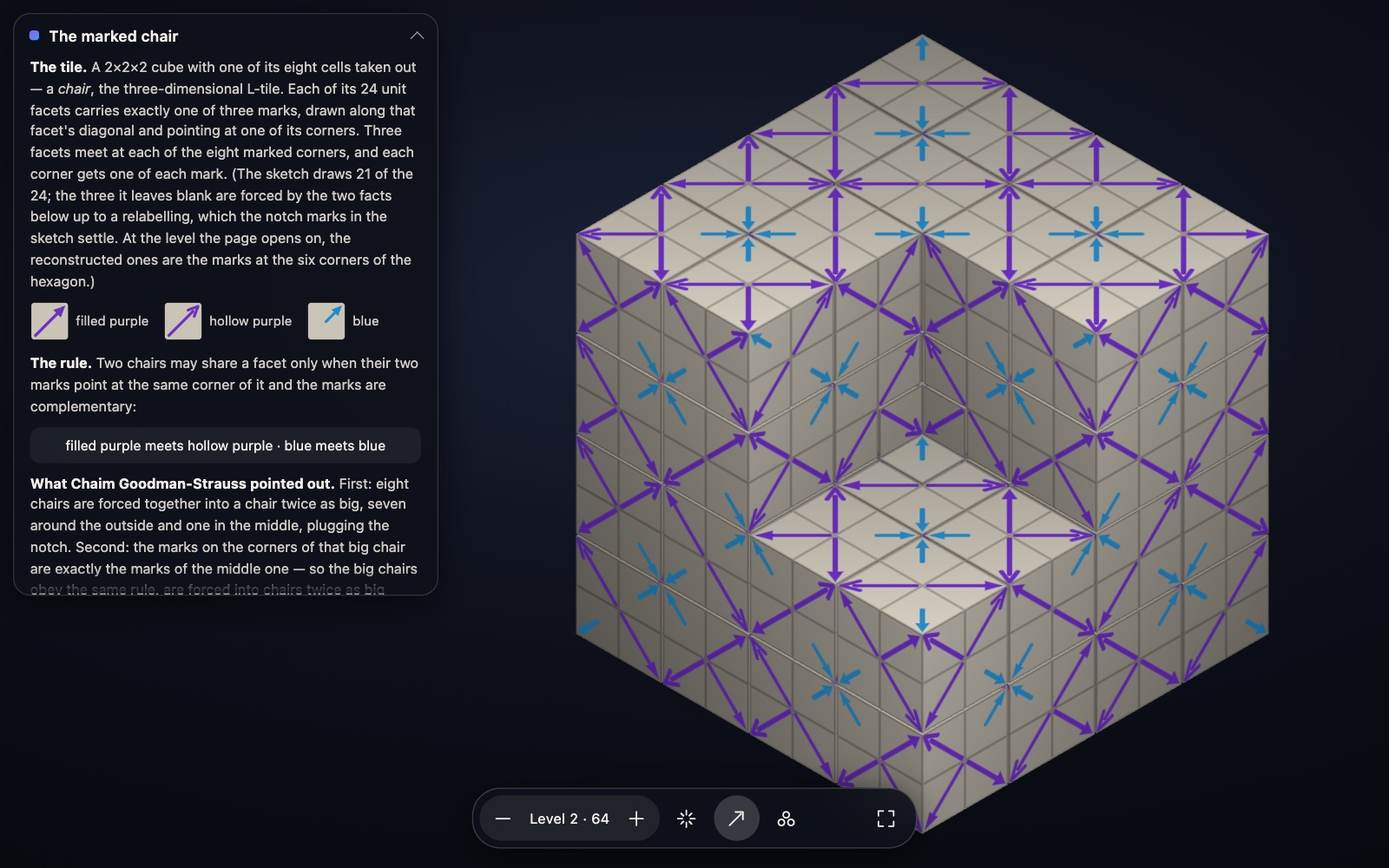Click the filled purple mark swatch
This screenshot has height=868, width=1389.
(49, 321)
